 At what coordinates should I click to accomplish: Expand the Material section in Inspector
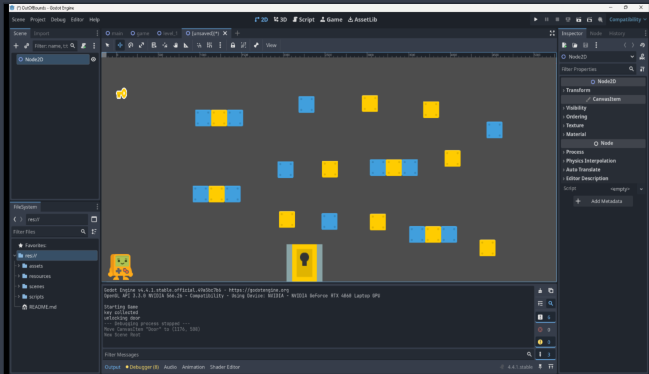[x=603, y=134]
